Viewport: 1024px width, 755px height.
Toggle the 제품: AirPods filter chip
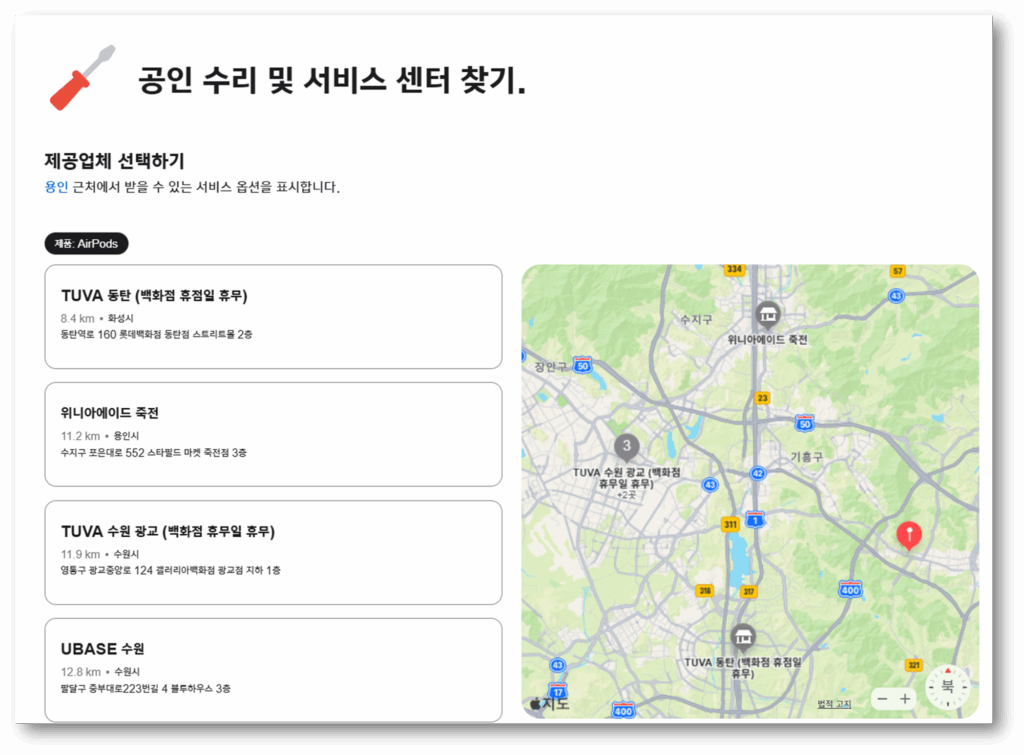87,243
